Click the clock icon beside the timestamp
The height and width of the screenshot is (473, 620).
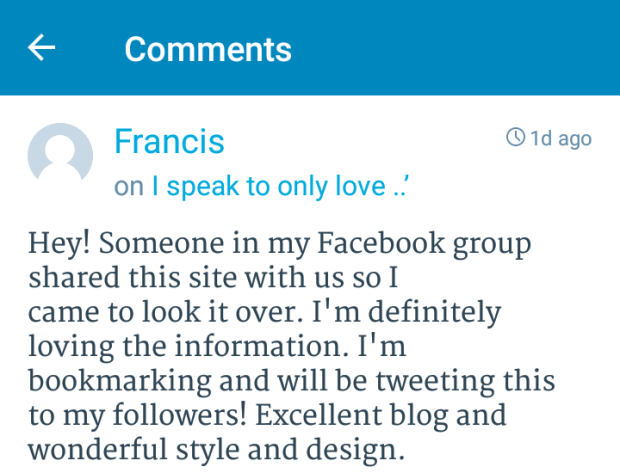pyautogui.click(x=516, y=138)
